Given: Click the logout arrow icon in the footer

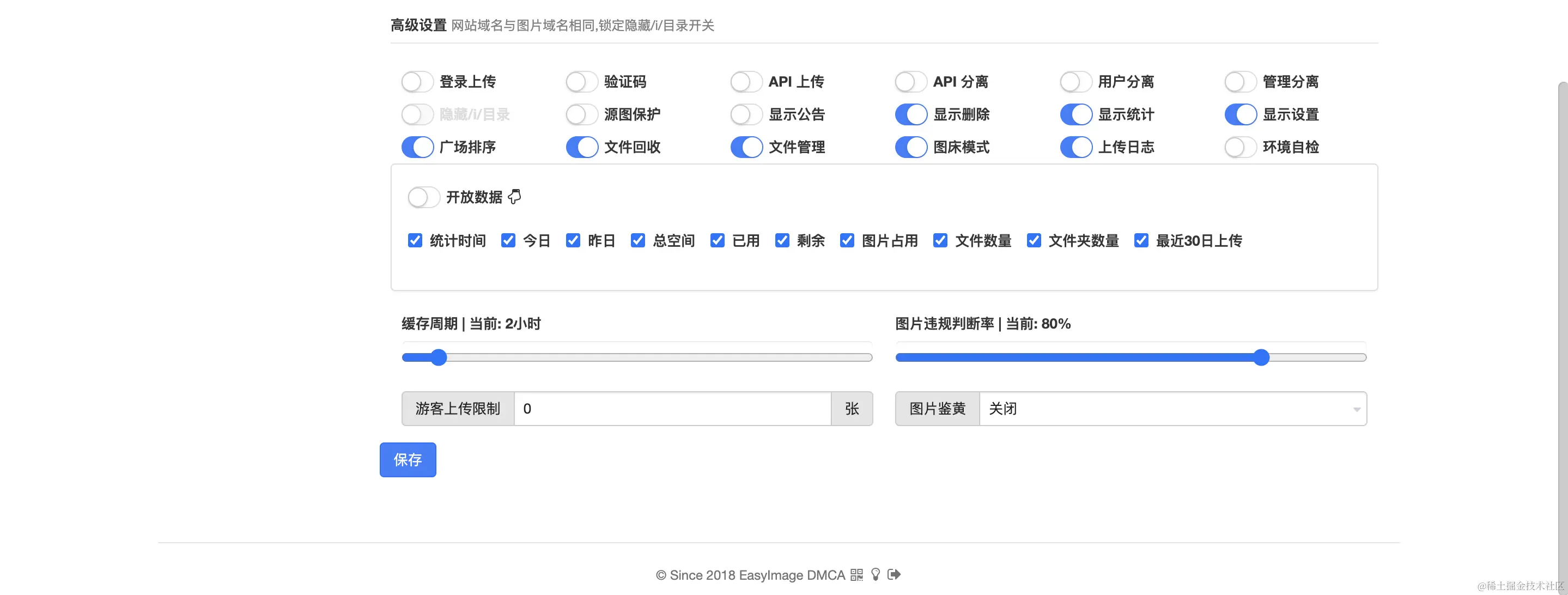Looking at the screenshot, I should 894,574.
